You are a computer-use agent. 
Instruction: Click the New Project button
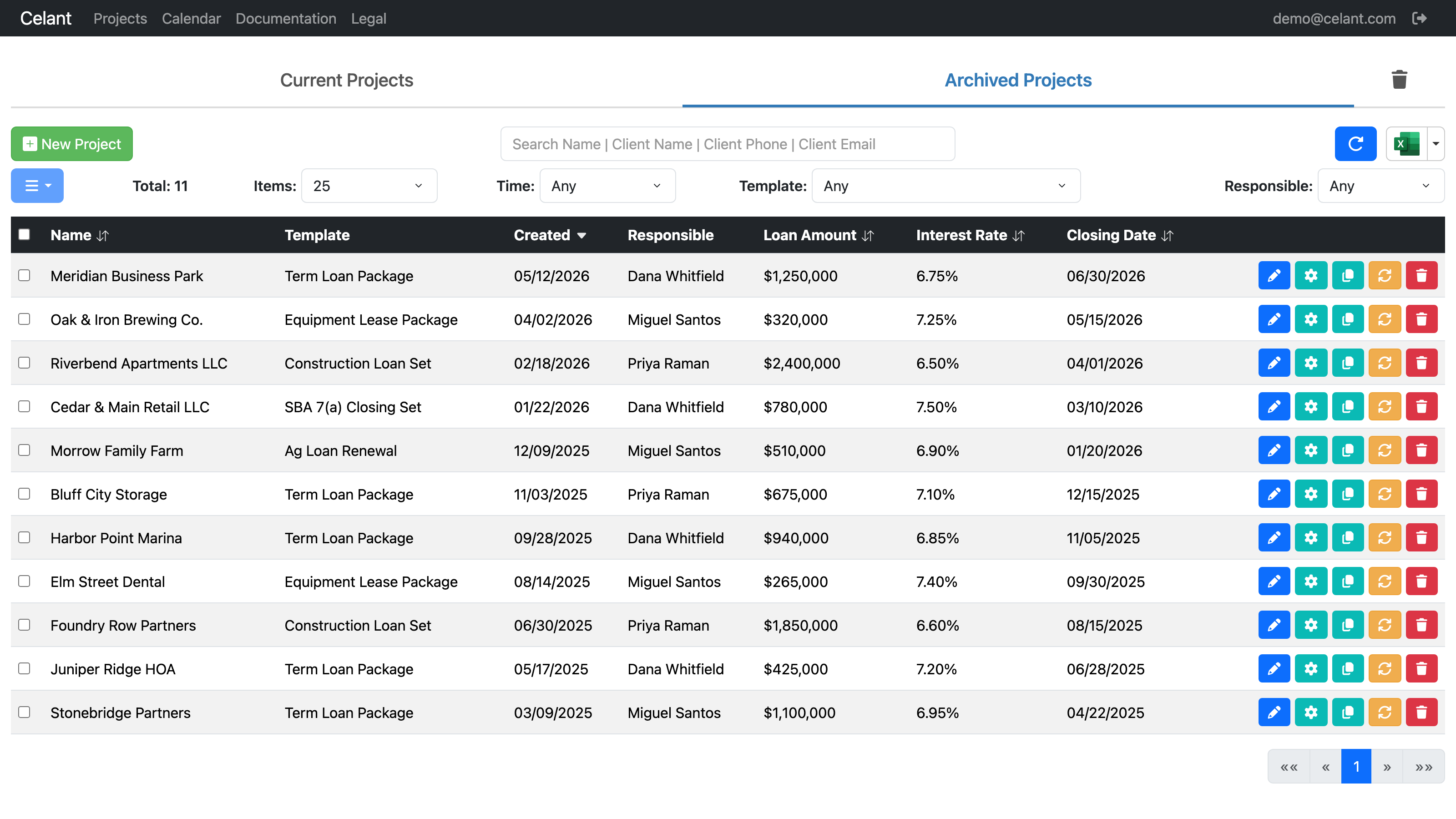coord(72,144)
